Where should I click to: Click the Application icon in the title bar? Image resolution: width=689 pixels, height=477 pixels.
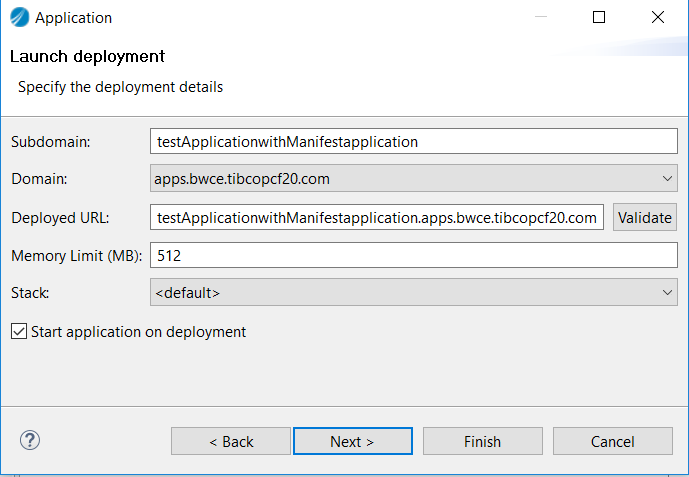click(19, 18)
